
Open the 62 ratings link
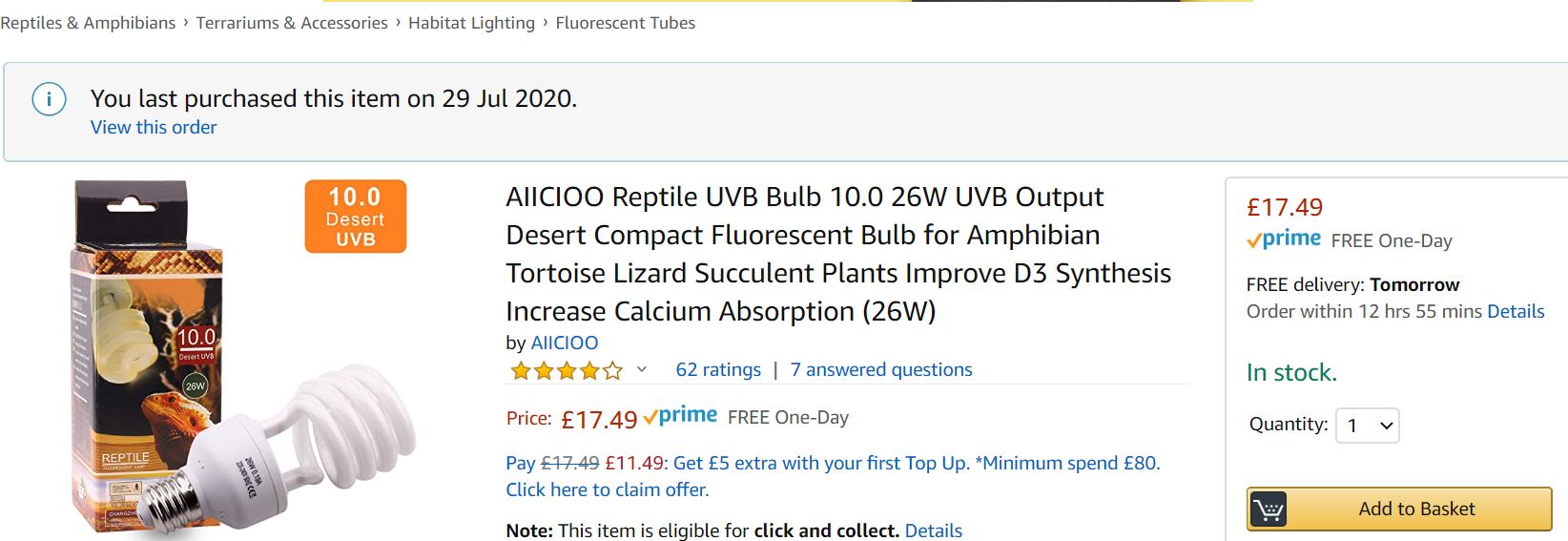718,369
